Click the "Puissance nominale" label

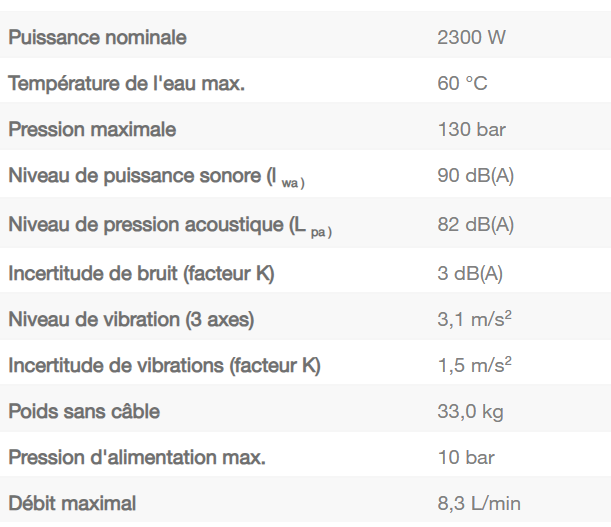pos(97,38)
